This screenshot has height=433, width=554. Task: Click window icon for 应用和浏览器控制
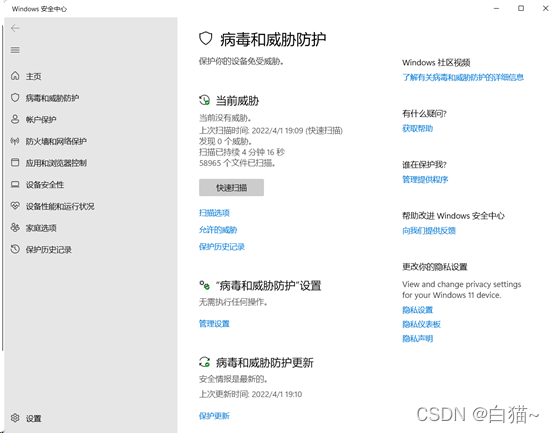click(x=15, y=162)
